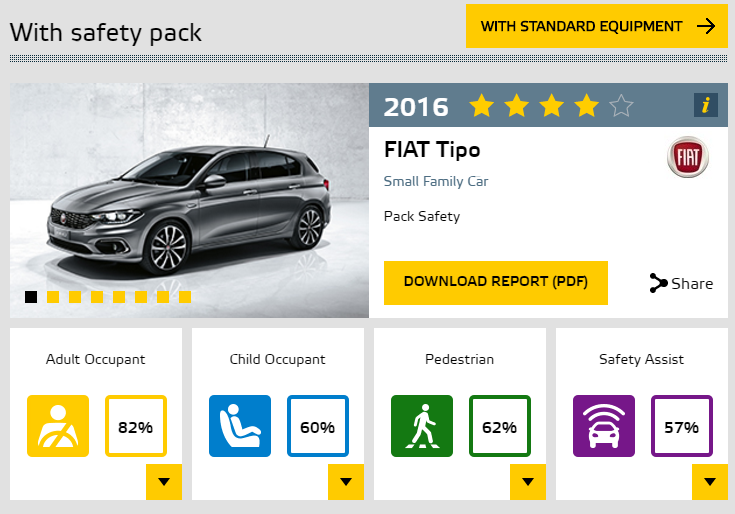This screenshot has width=735, height=514.
Task: Click the FIAT Tipo car photo
Action: click(x=189, y=201)
